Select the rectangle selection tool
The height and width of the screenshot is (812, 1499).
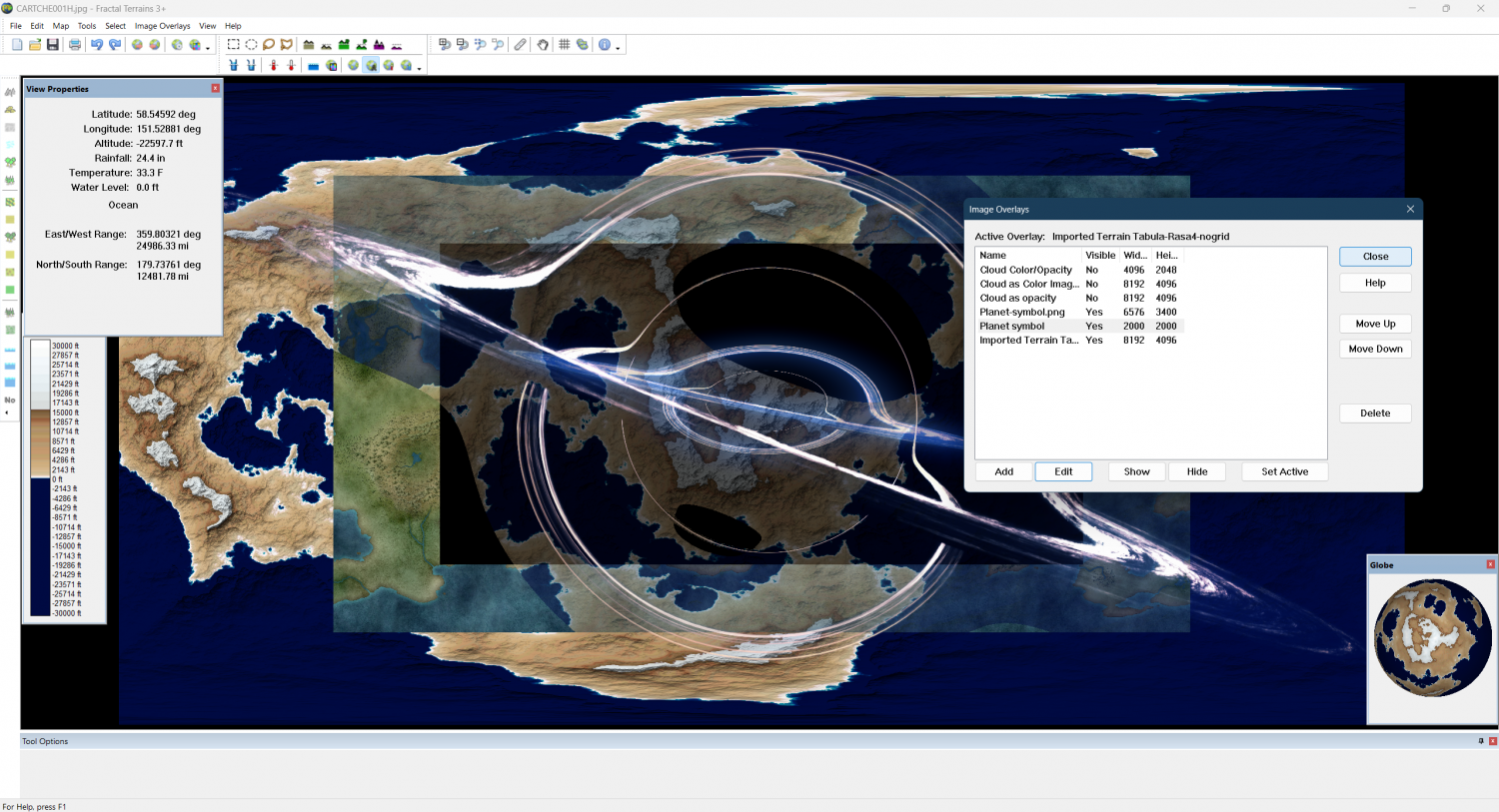(233, 45)
